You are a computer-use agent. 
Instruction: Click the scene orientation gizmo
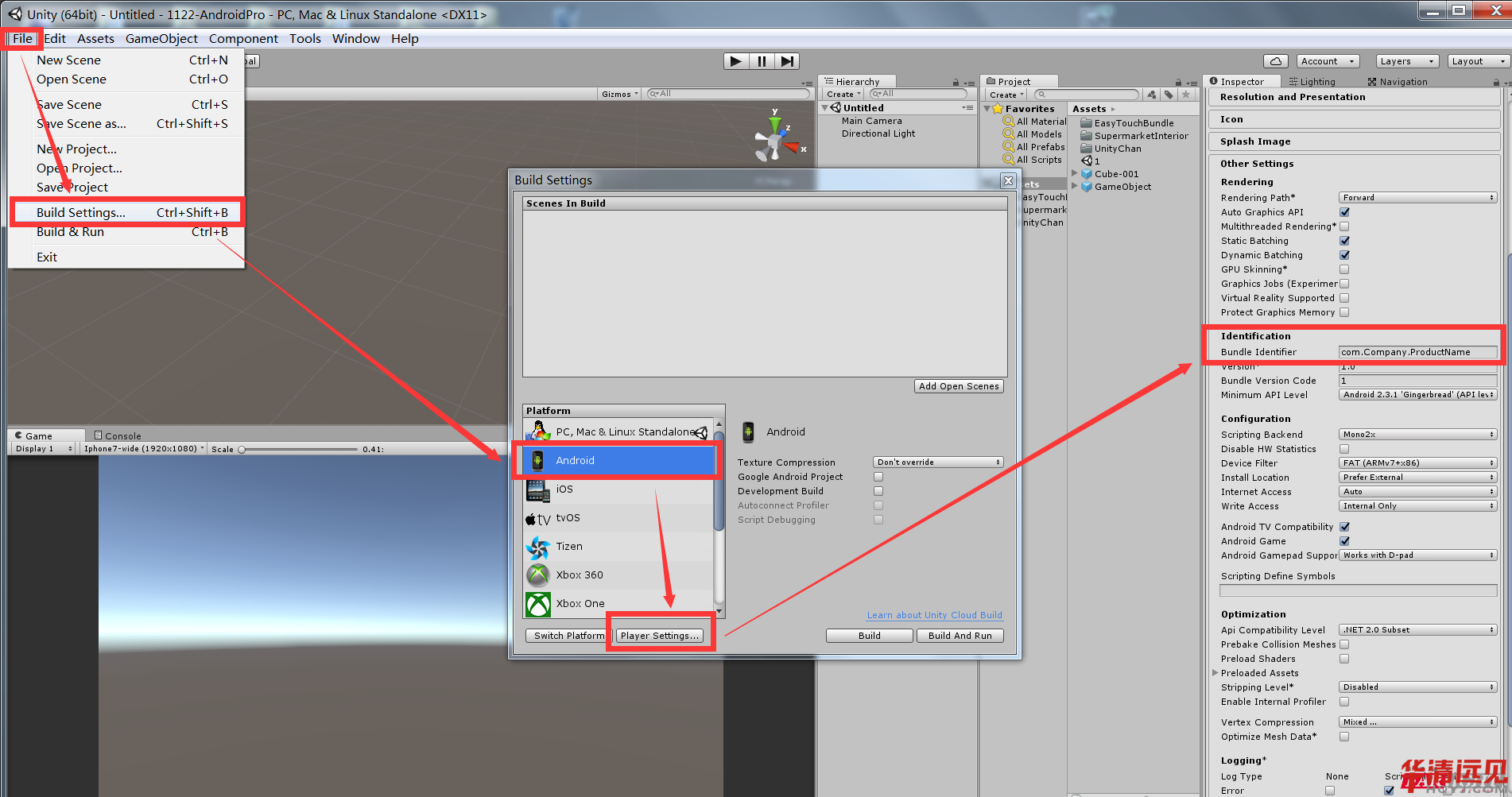pos(775,141)
